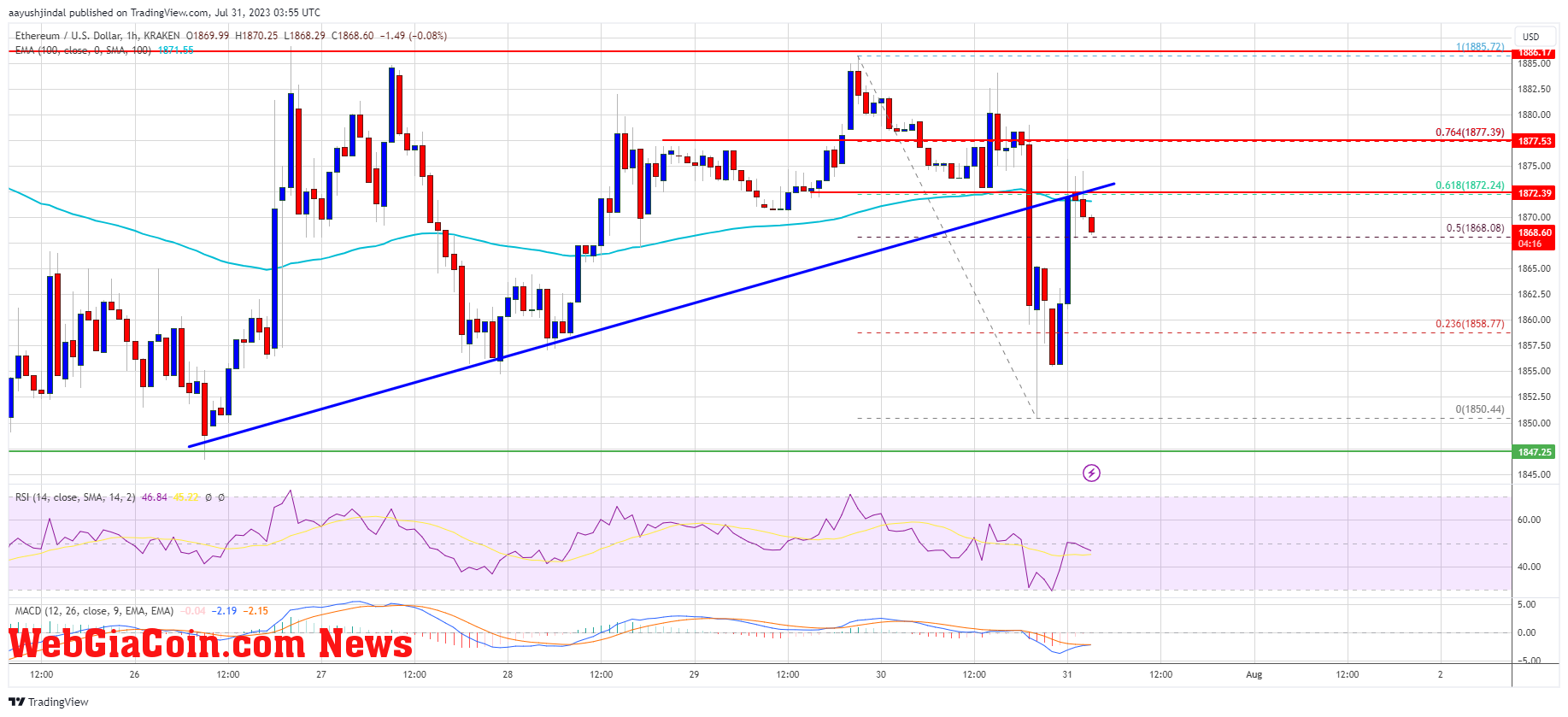Click the current price 1868.60 label
This screenshot has height=717, width=1568.
(x=1535, y=232)
